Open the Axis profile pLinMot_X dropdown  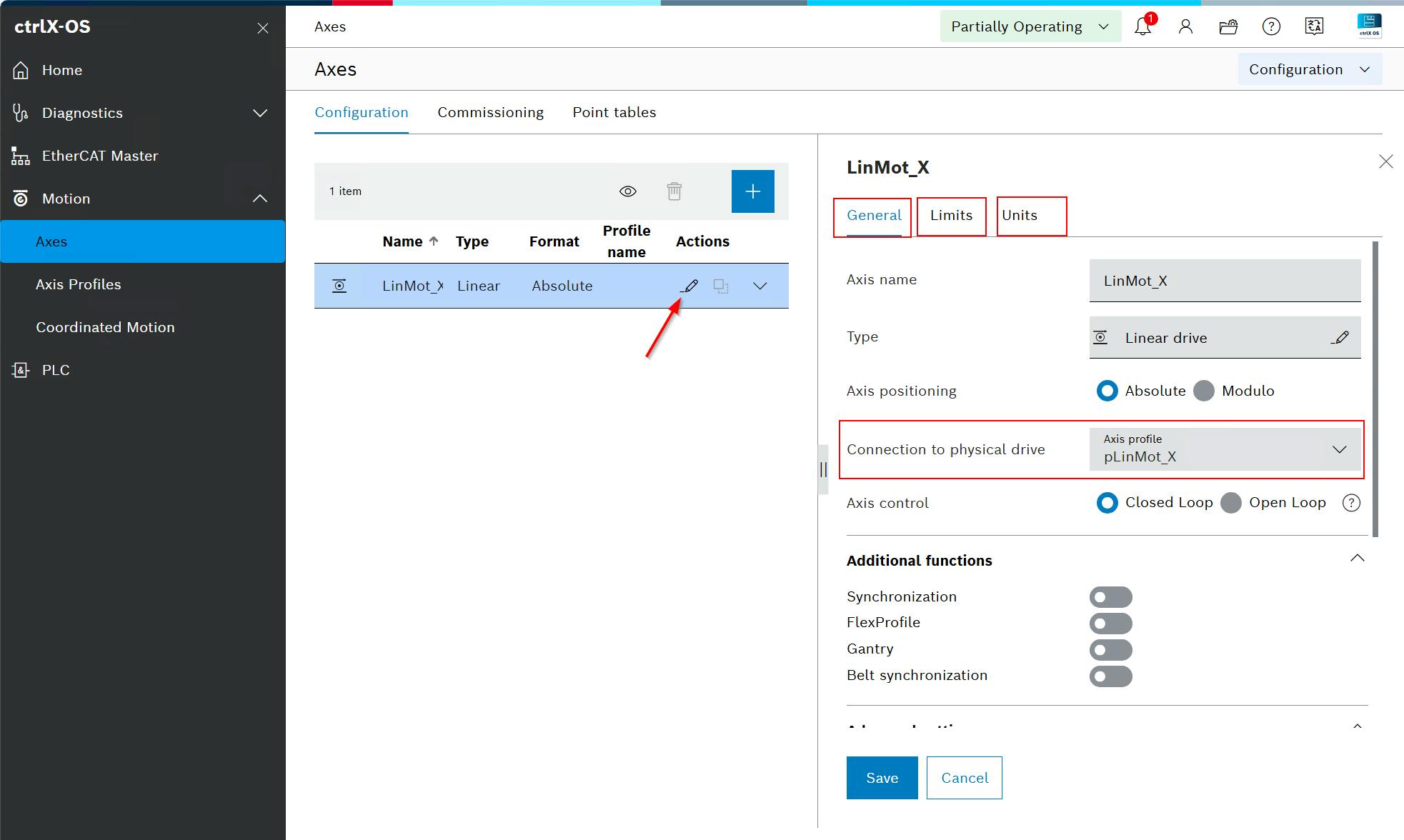1225,449
